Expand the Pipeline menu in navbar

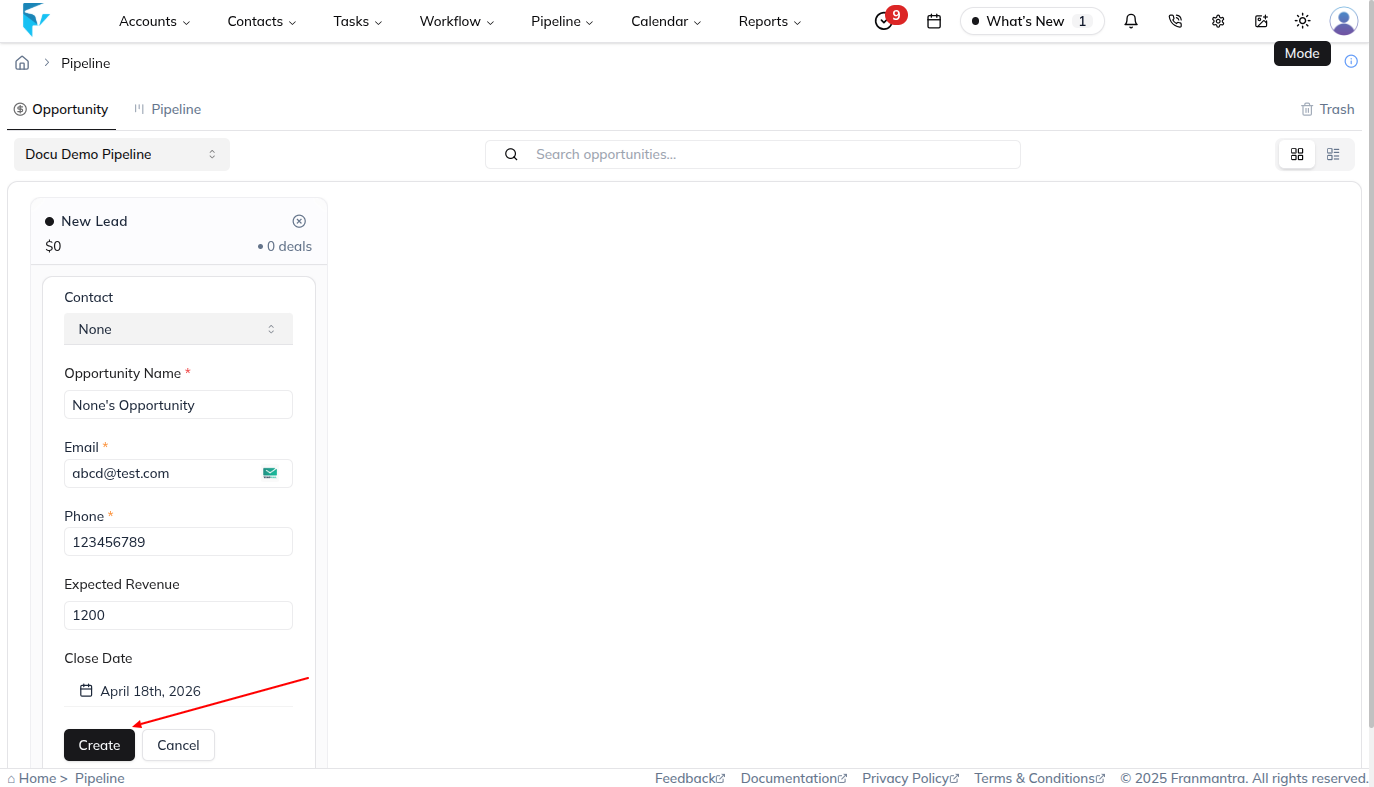(562, 21)
